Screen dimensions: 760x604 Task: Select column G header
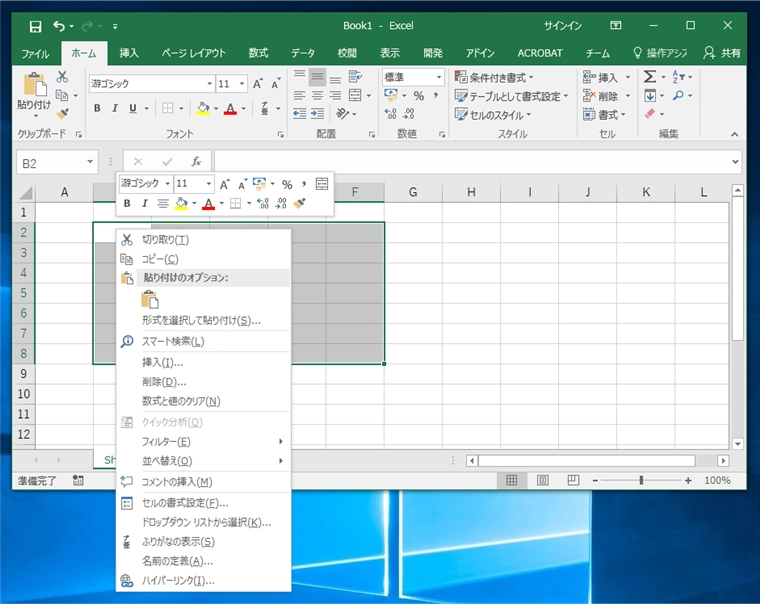point(413,192)
